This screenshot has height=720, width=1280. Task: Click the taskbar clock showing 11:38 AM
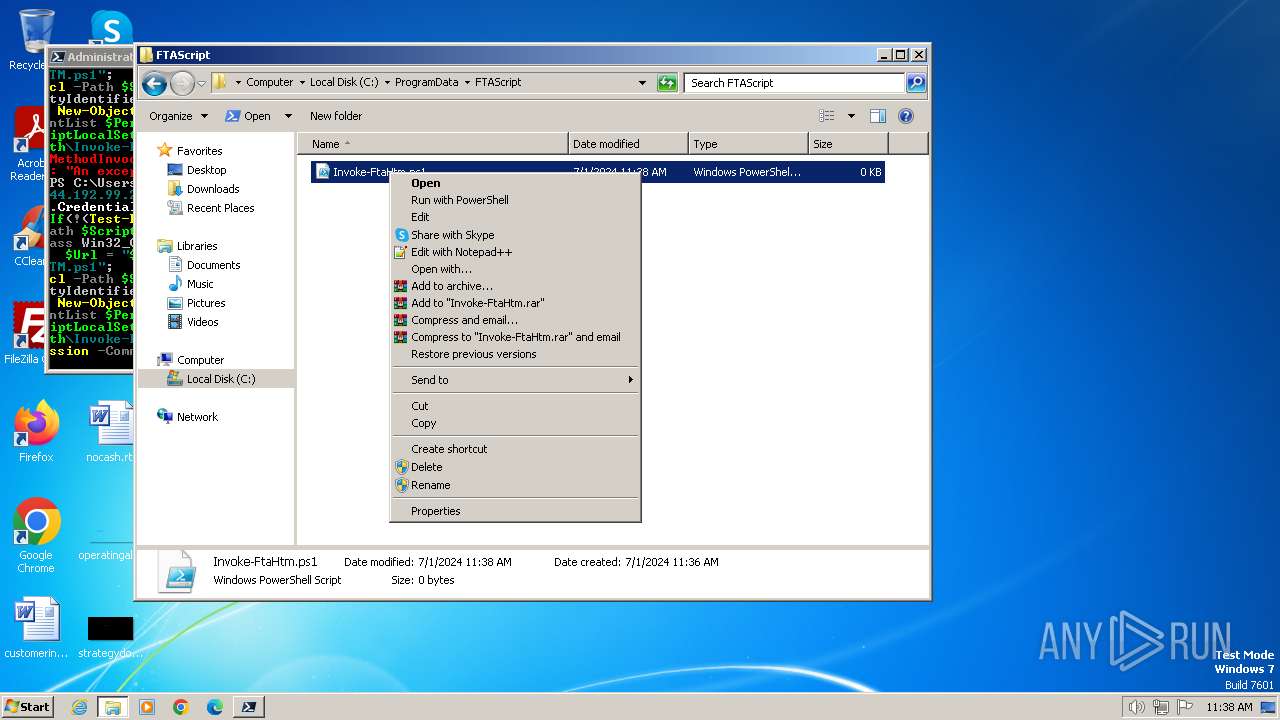pyautogui.click(x=1229, y=707)
